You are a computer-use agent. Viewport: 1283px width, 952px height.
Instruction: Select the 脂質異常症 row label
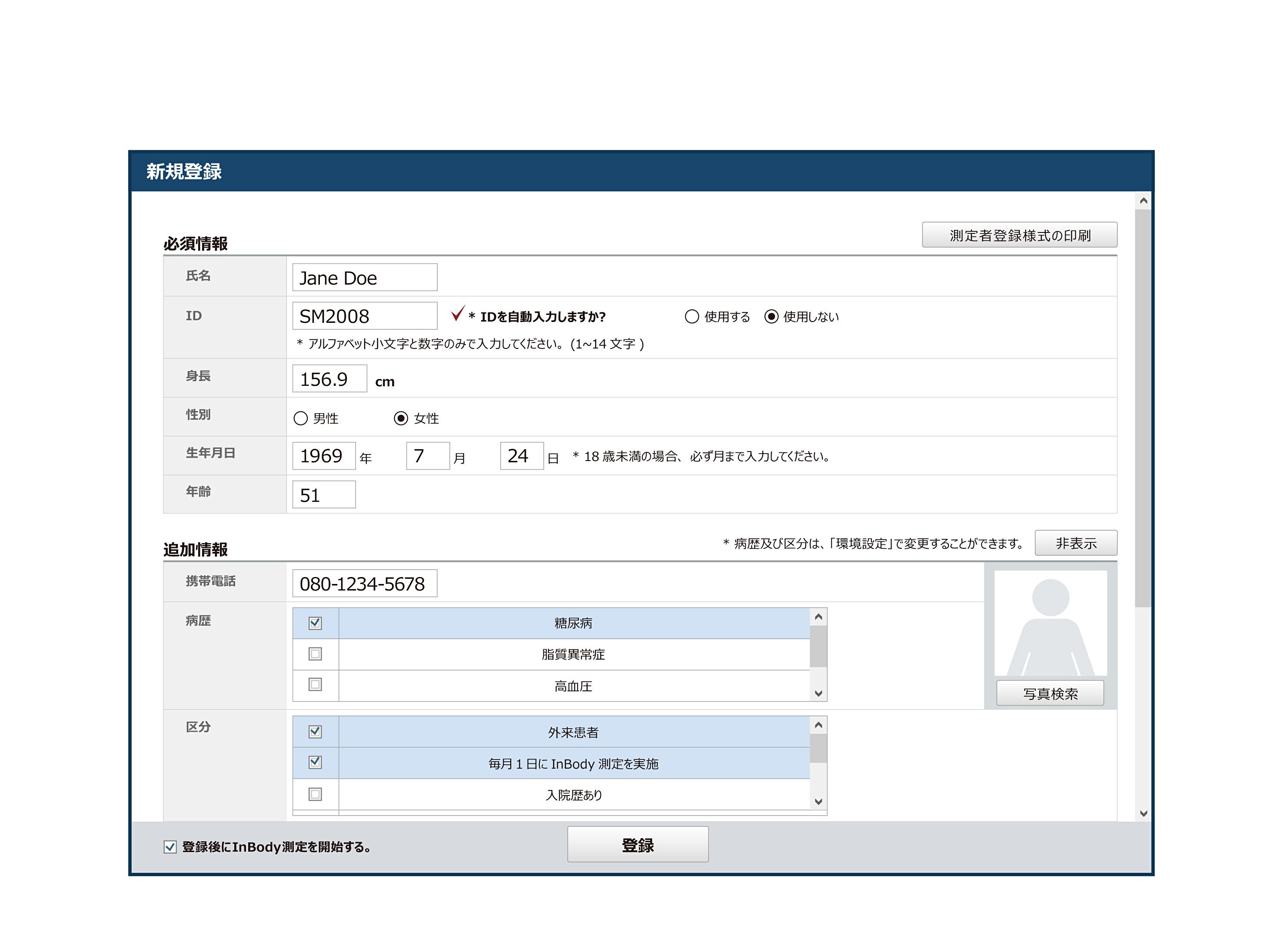click(573, 654)
